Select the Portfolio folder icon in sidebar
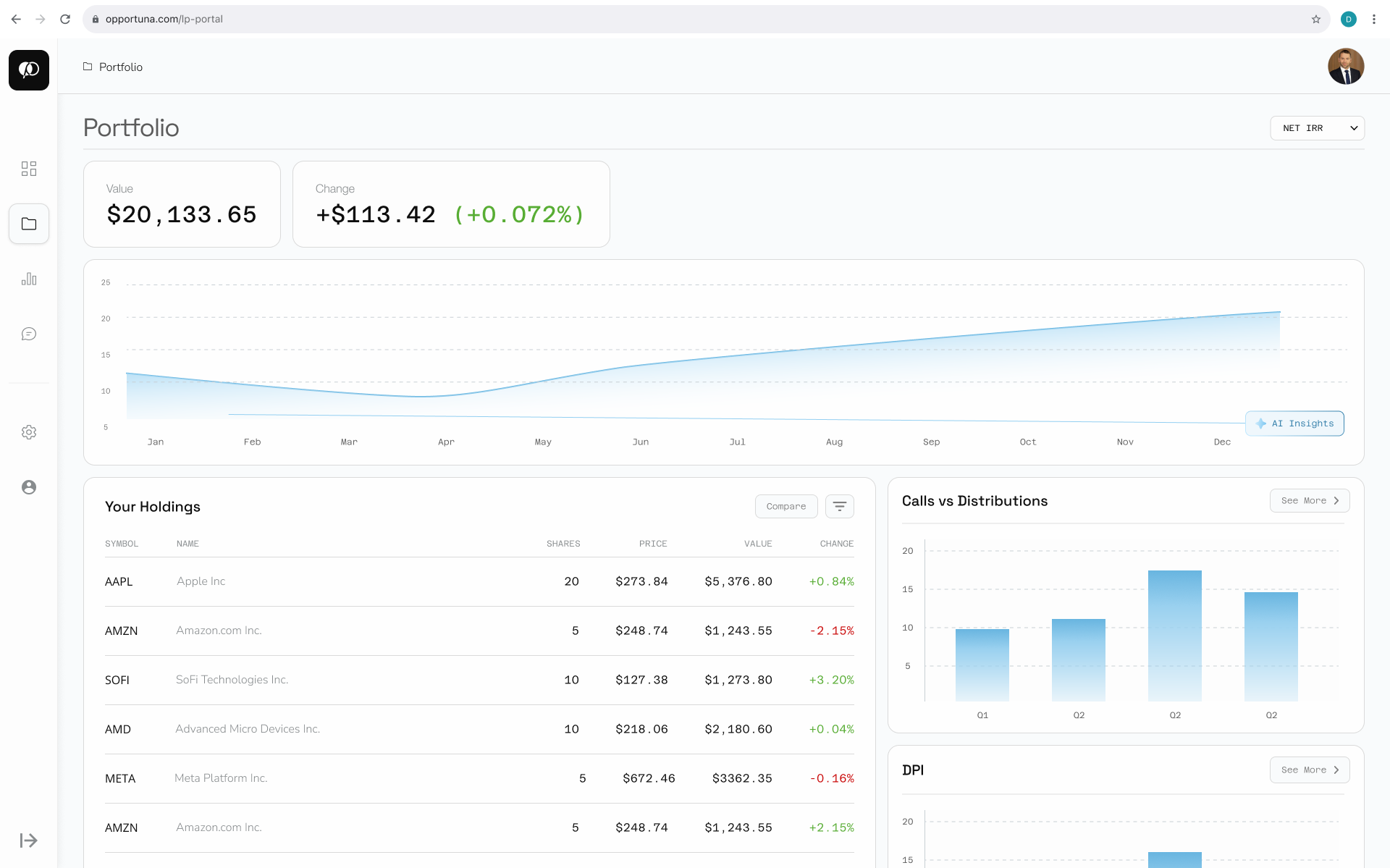This screenshot has height=868, width=1390. (x=29, y=224)
